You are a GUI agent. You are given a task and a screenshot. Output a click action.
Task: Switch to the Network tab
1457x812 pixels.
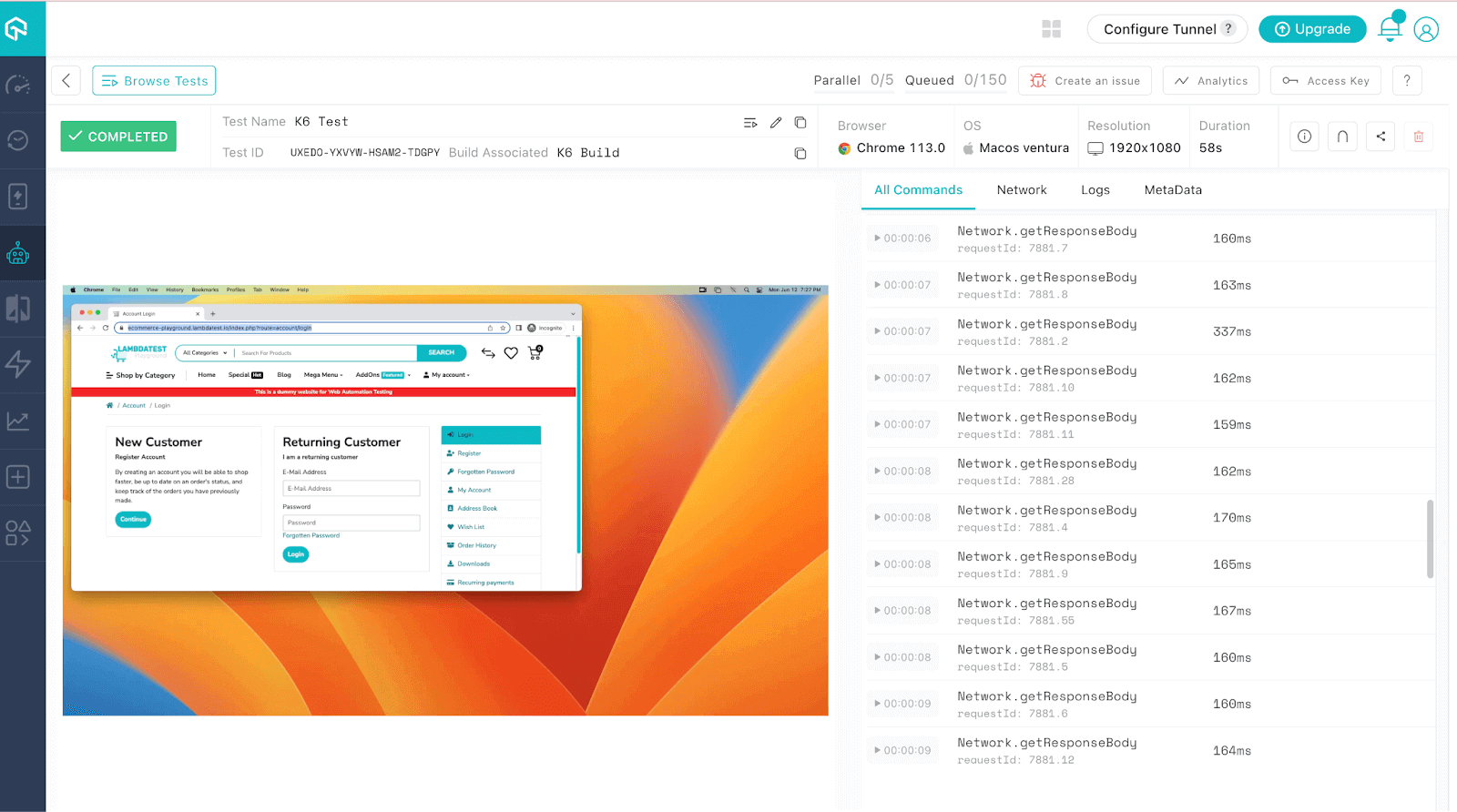[1022, 189]
